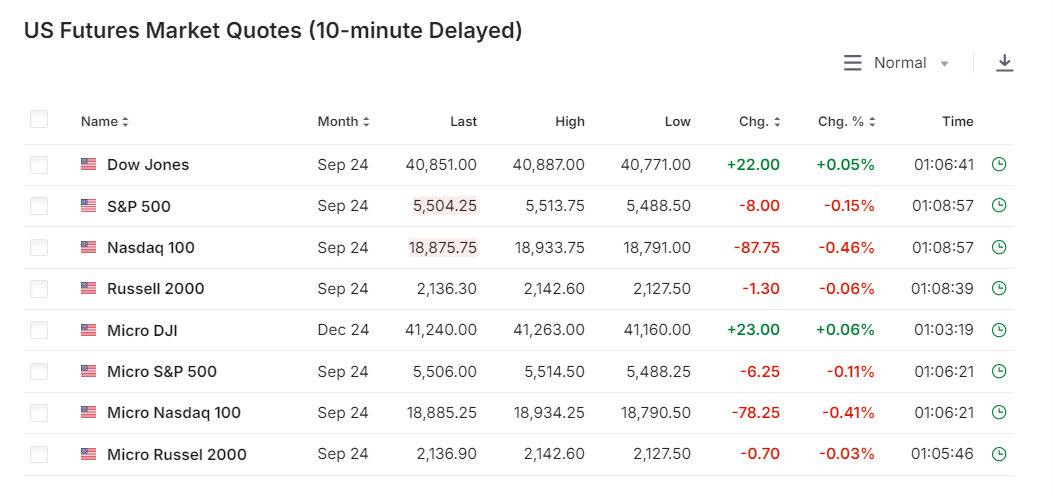Click the hamburger lines icon beside Normal
Screen dimensions: 1053x499
pos(852,63)
